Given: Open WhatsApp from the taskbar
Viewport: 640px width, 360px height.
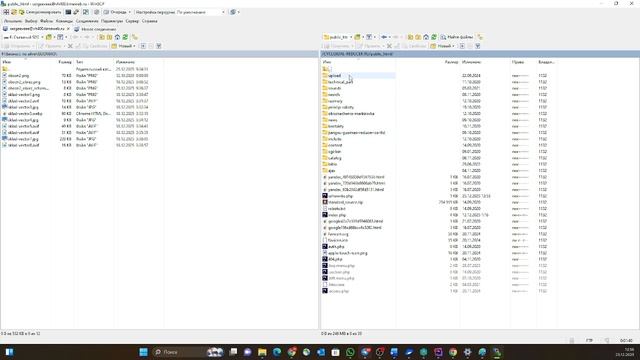Looking at the screenshot, I should coord(350,352).
